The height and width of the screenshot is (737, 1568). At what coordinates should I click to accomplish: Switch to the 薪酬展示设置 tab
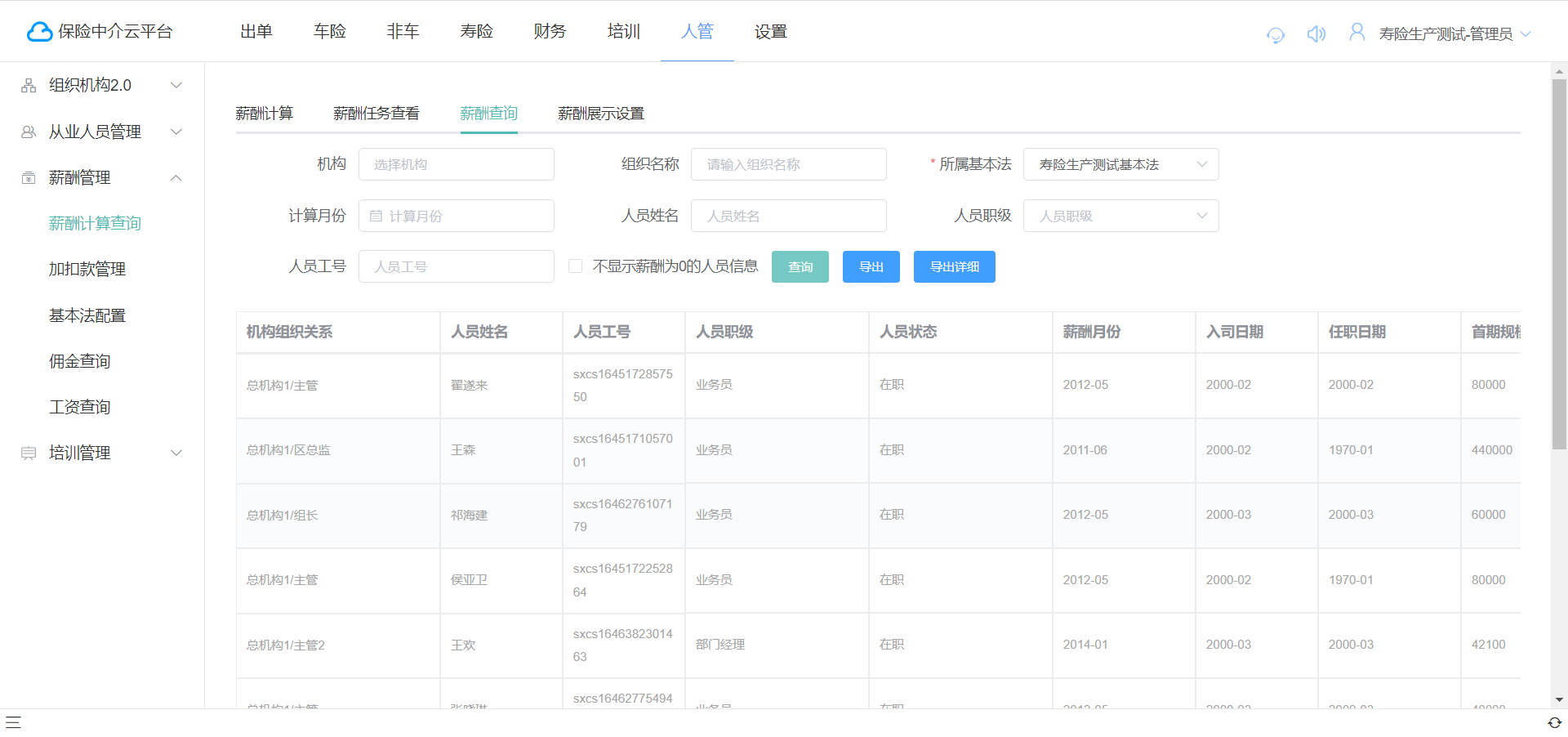click(601, 114)
